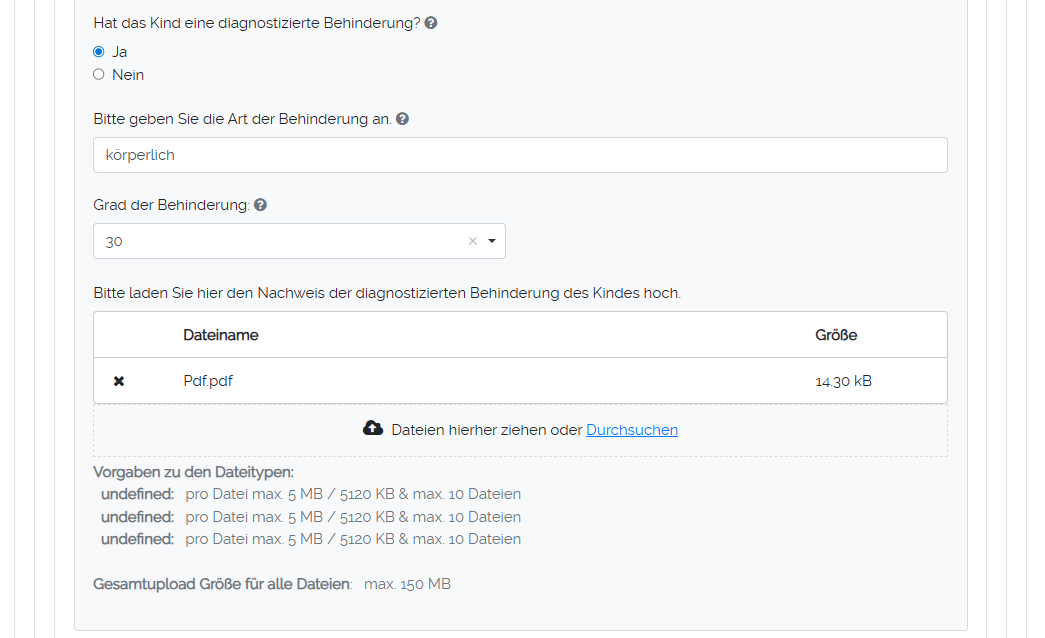Click the Größe column header
Screen dimensions: 1045x638
(x=836, y=335)
